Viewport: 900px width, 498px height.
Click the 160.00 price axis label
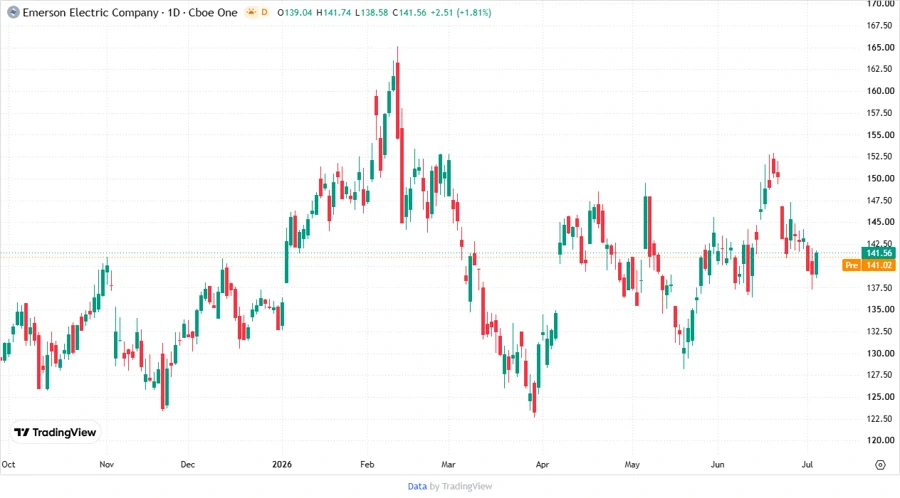click(x=880, y=91)
